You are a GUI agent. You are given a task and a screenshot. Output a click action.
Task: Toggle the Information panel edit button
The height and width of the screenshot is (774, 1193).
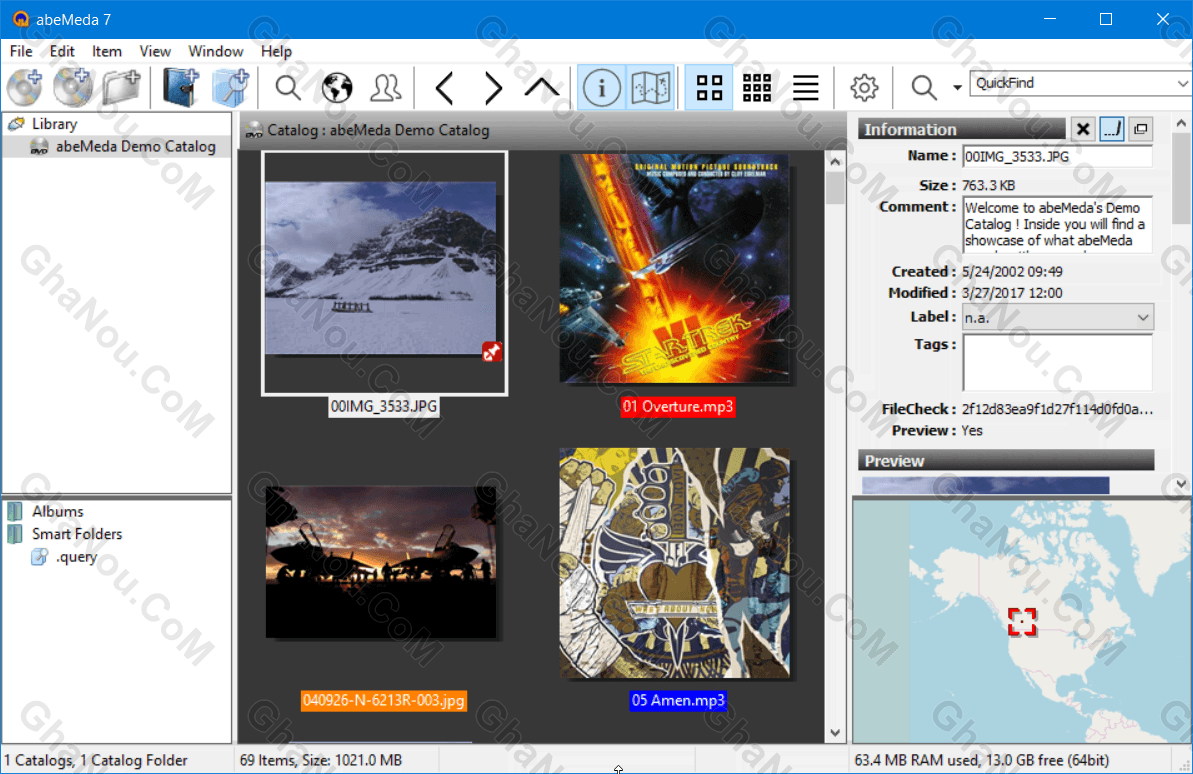(1112, 129)
